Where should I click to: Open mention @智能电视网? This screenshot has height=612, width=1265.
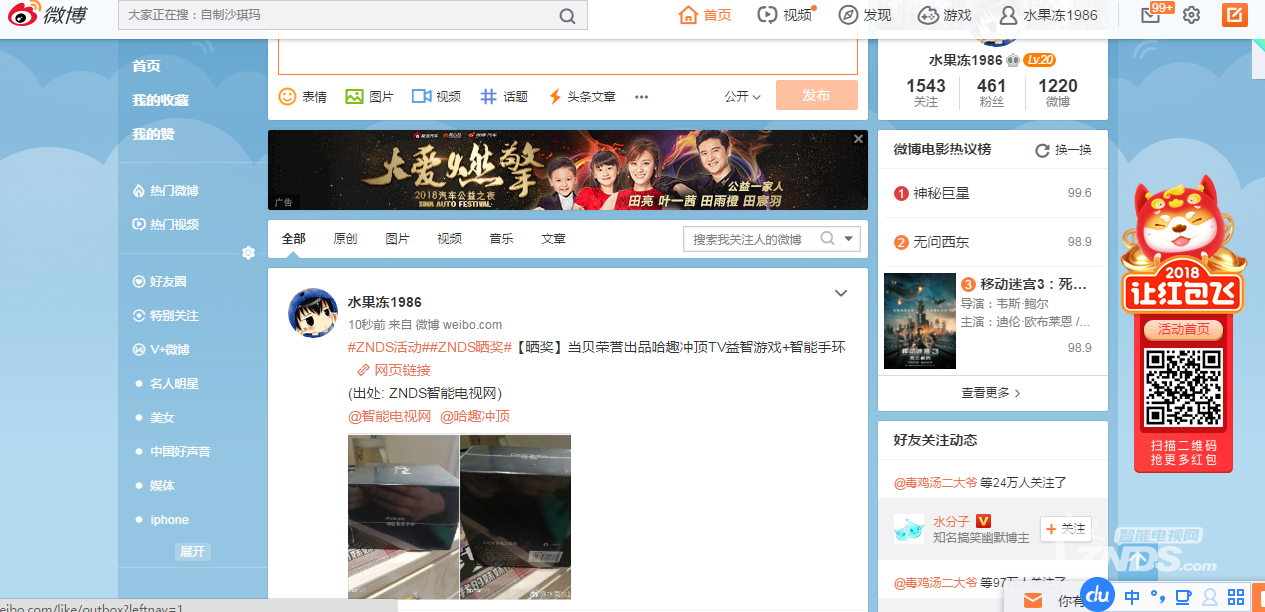point(389,416)
